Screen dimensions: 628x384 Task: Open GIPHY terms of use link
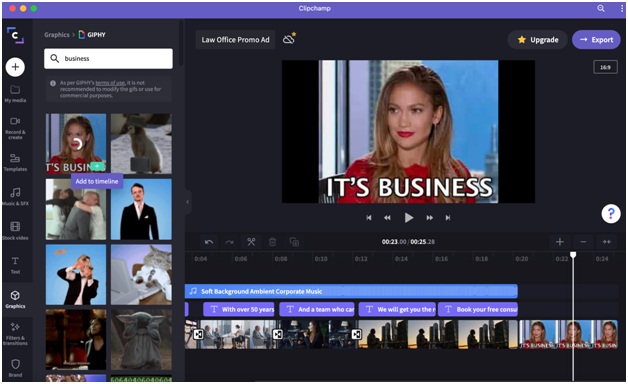tap(110, 83)
